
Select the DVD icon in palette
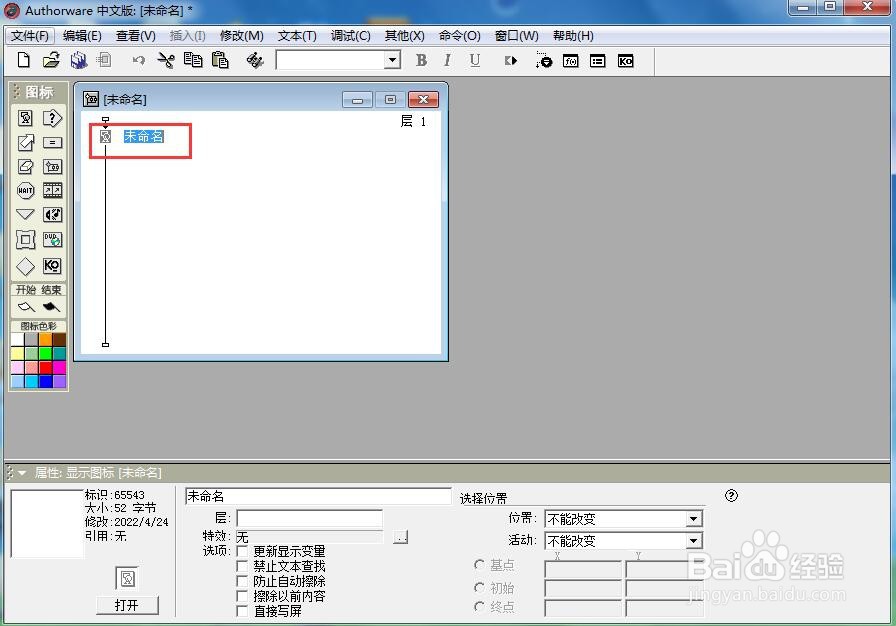click(x=52, y=240)
